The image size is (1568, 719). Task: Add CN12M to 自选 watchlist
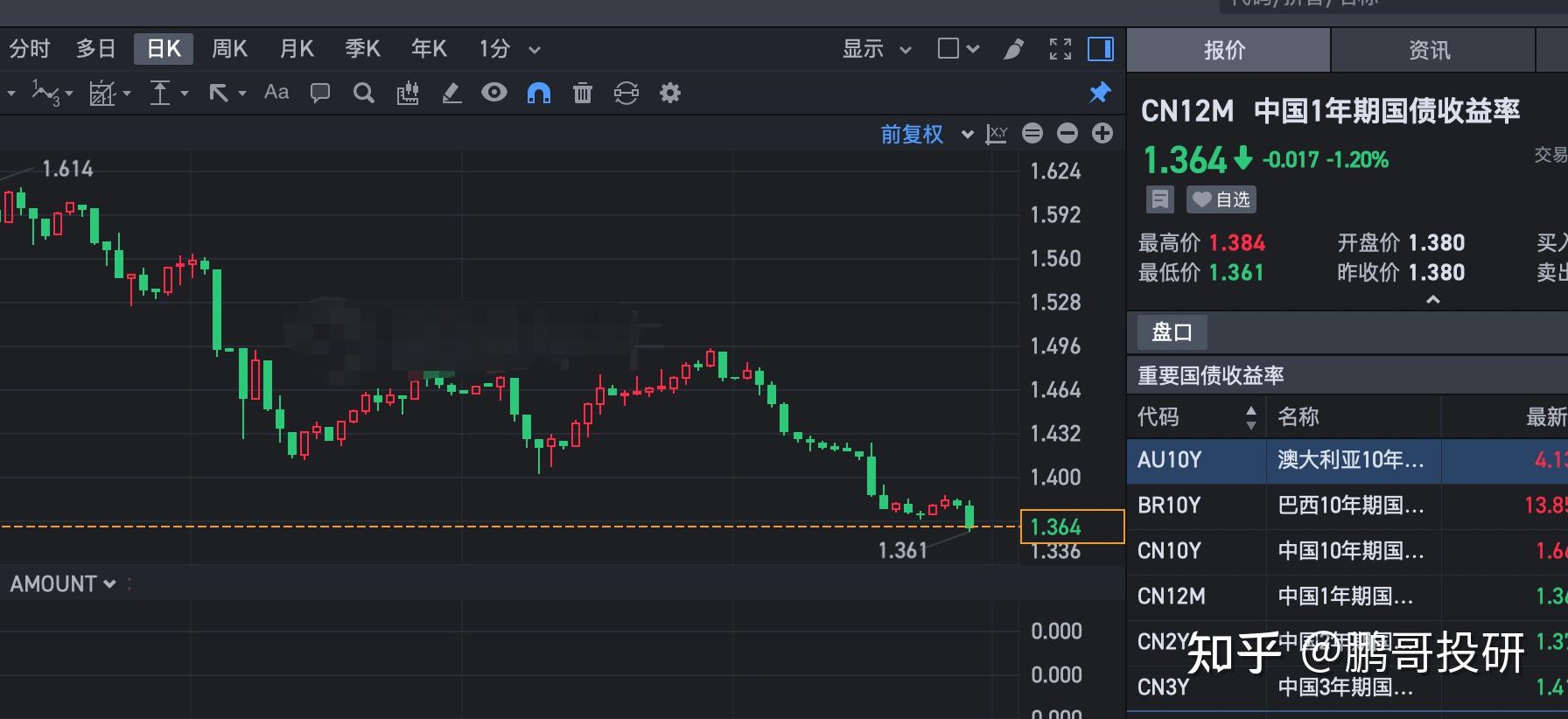pos(1221,199)
